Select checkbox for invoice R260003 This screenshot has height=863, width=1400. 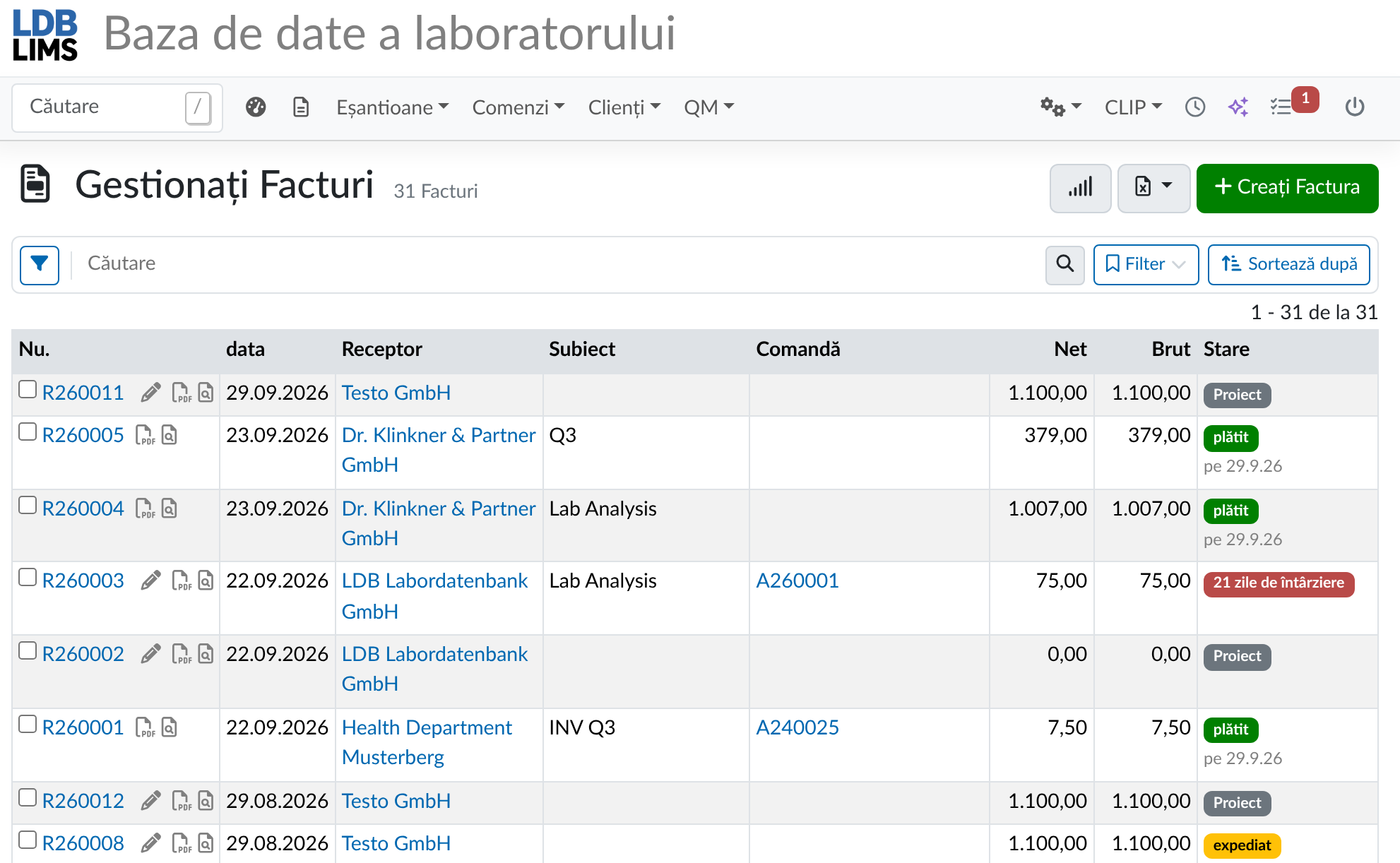[x=28, y=578]
